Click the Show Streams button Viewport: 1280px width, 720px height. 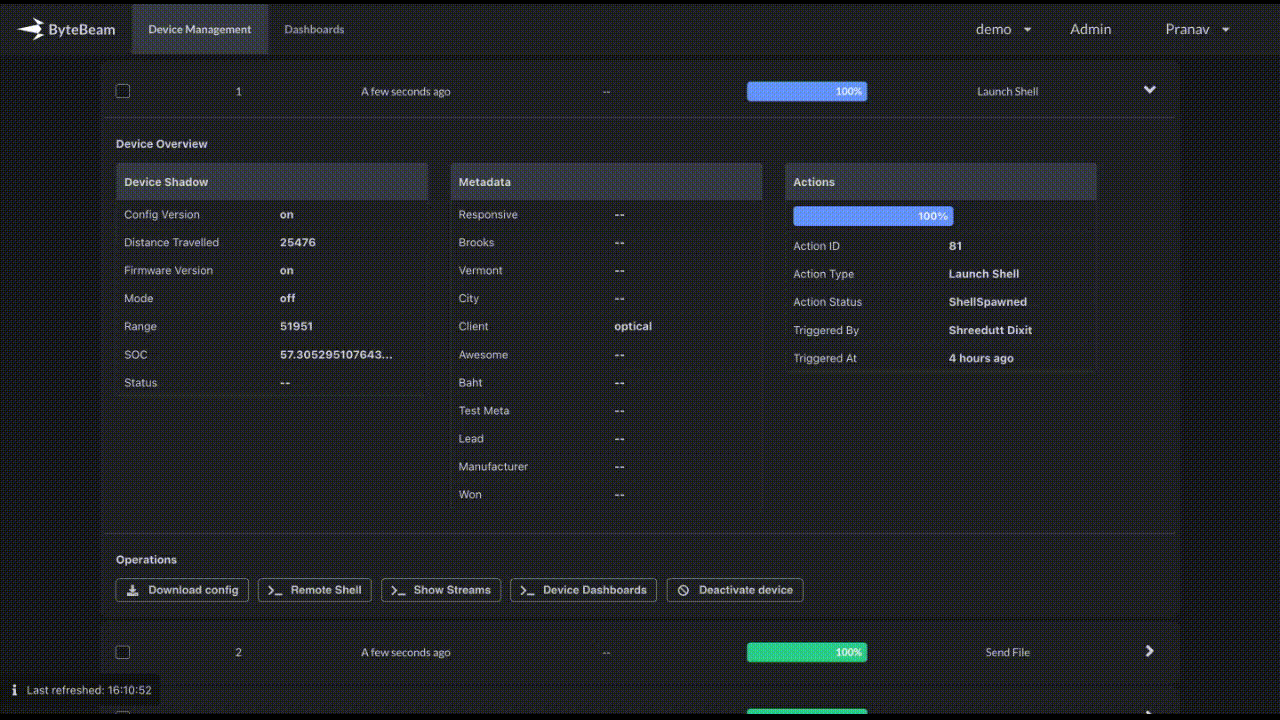coord(441,590)
